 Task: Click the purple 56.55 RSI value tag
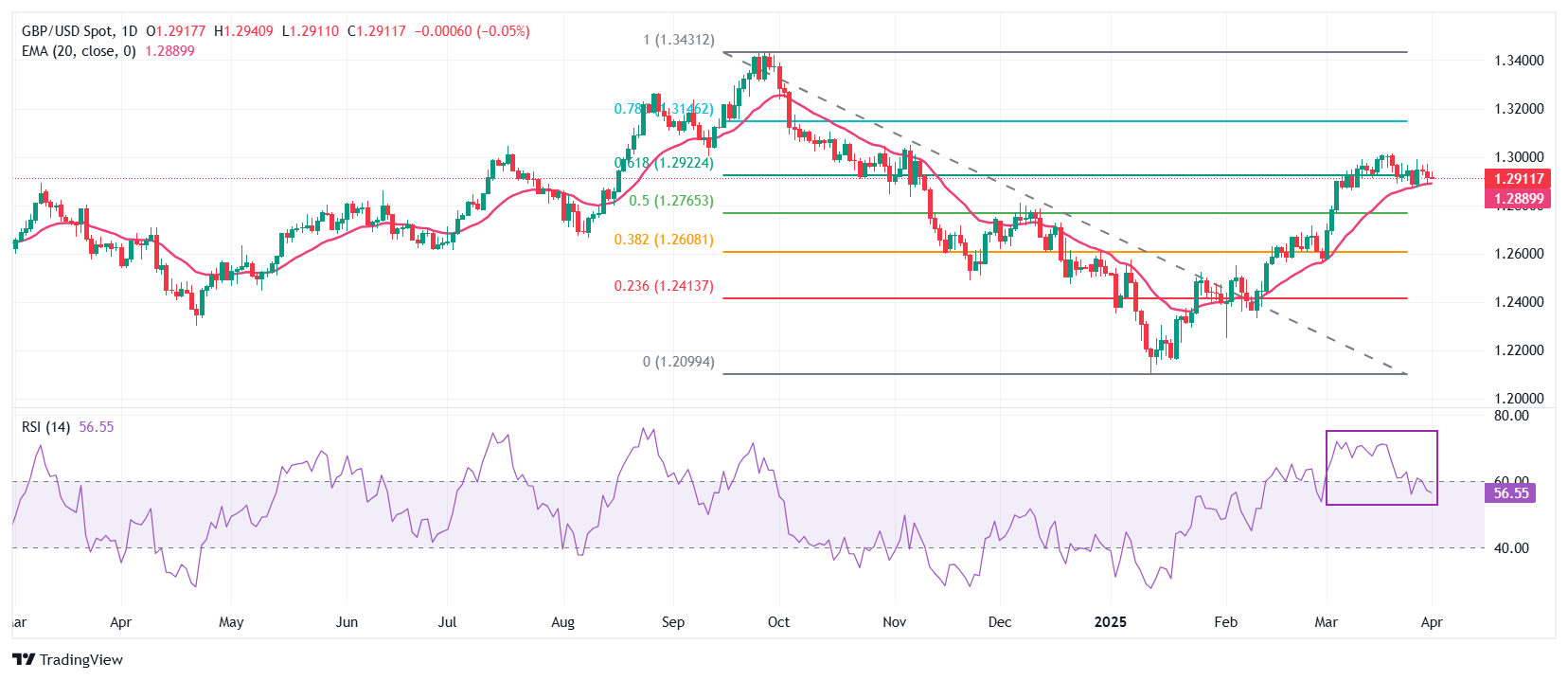1511,493
